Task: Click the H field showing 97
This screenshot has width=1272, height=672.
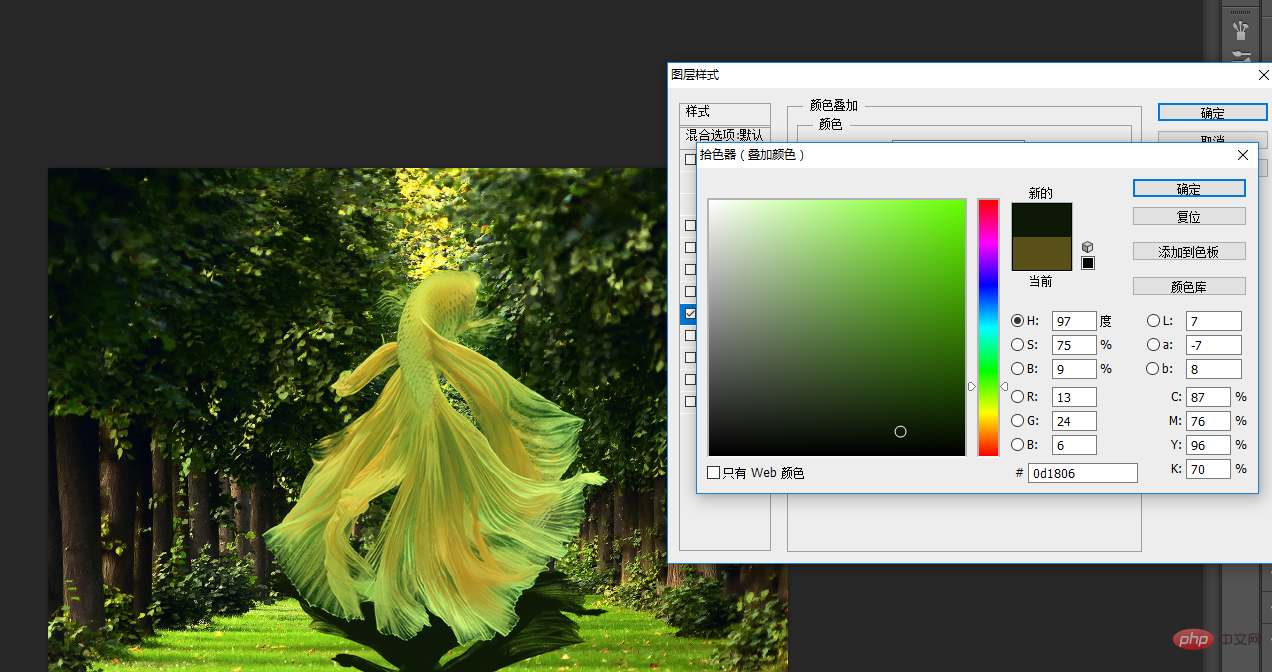Action: tap(1074, 321)
